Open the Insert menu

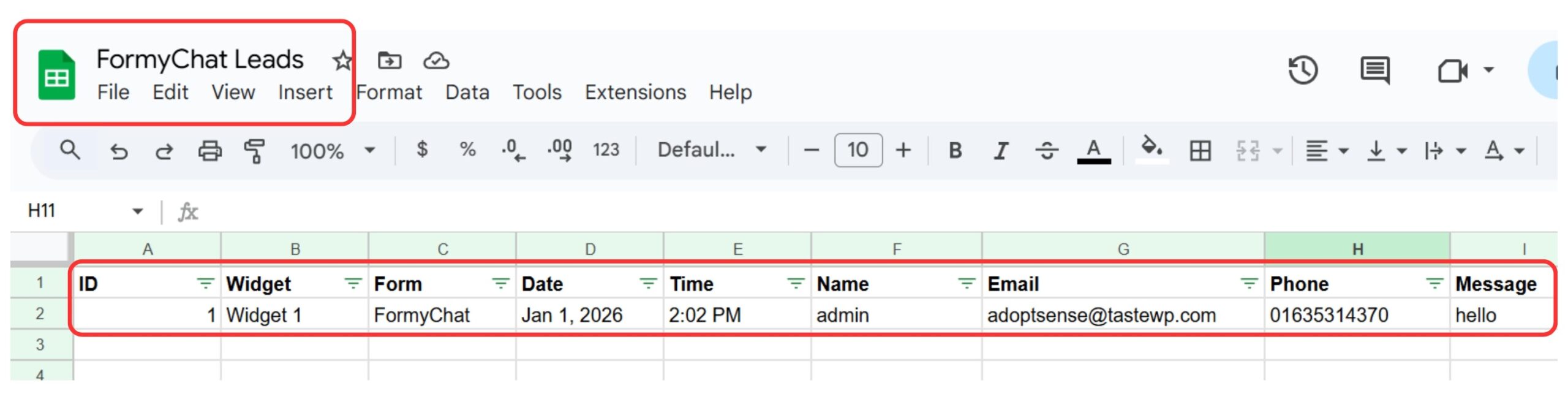tap(305, 92)
